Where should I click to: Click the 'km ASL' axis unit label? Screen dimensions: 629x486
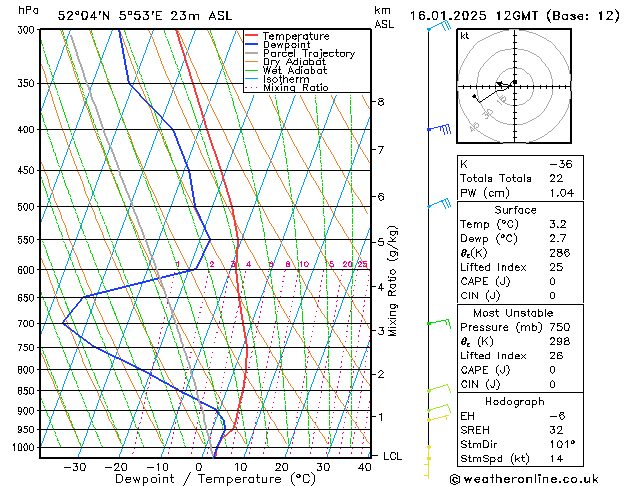tap(384, 17)
